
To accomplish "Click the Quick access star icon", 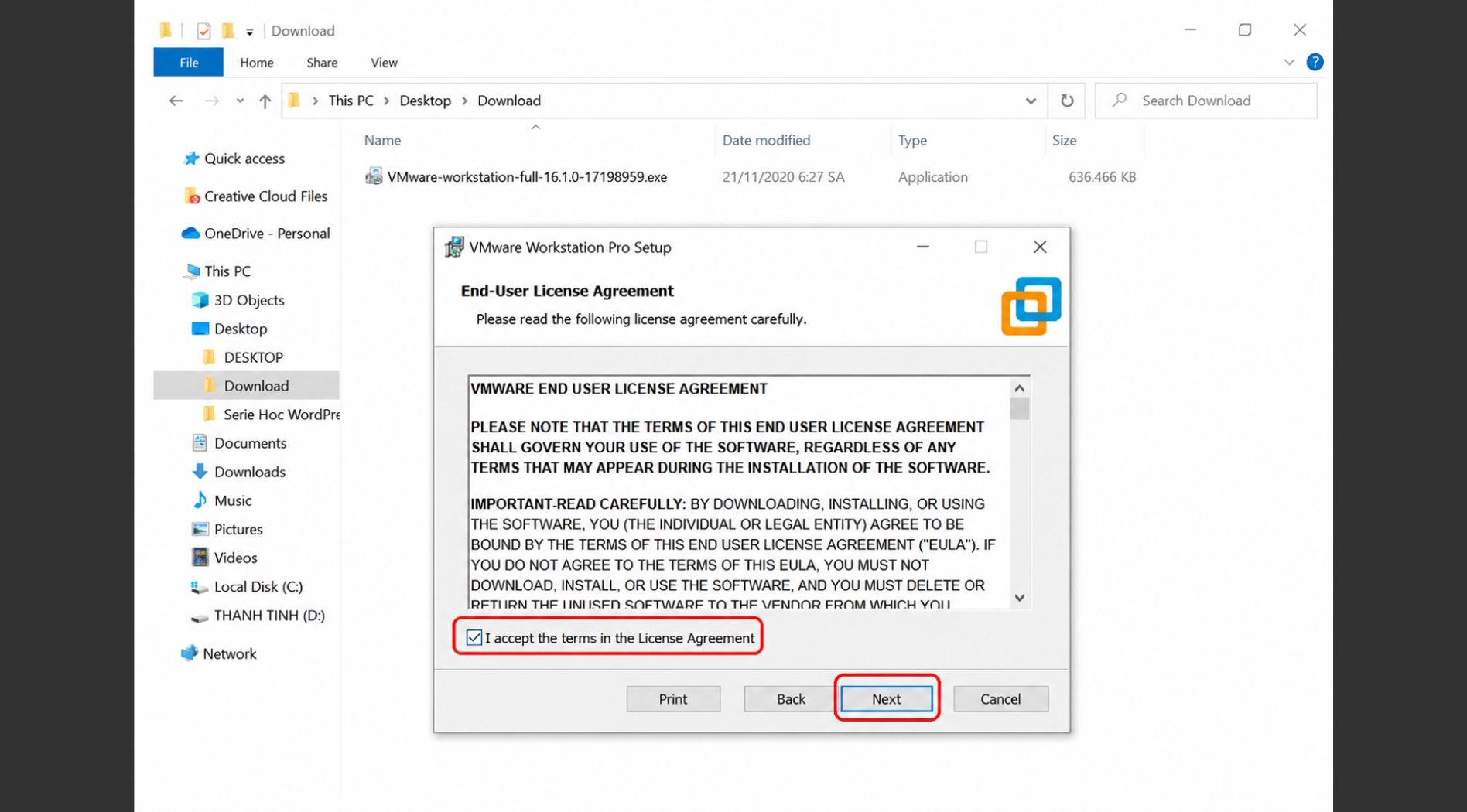I will [191, 159].
